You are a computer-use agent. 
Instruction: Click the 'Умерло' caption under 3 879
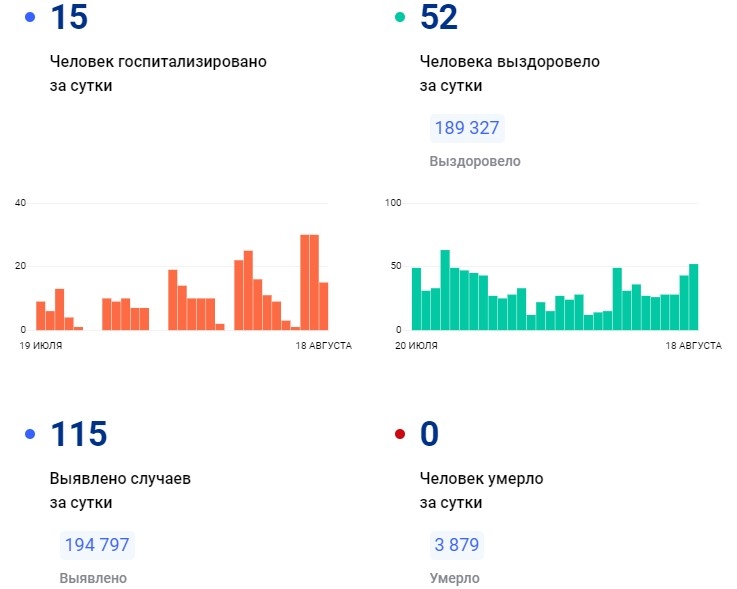coord(454,578)
